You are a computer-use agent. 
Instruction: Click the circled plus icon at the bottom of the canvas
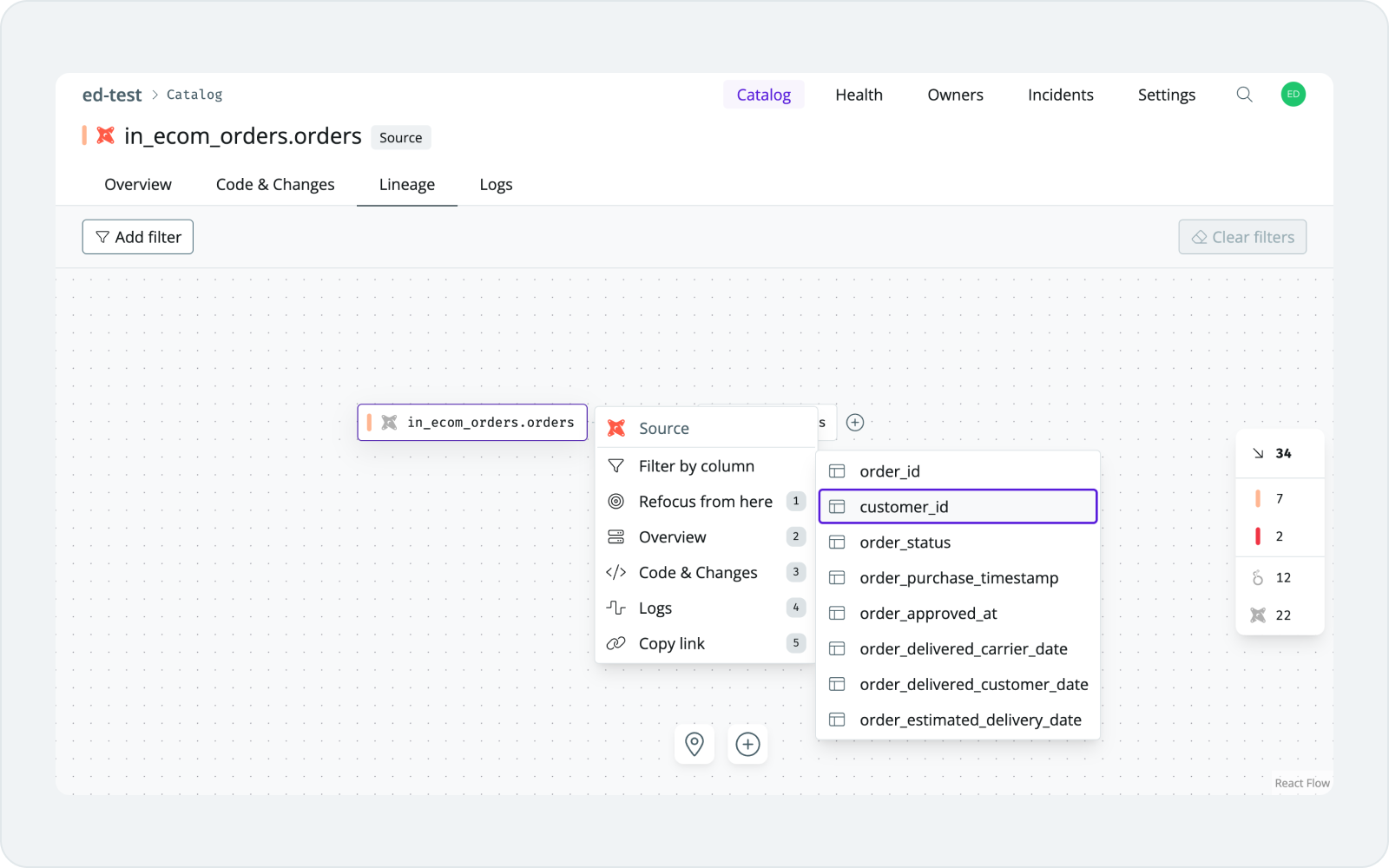pos(747,744)
